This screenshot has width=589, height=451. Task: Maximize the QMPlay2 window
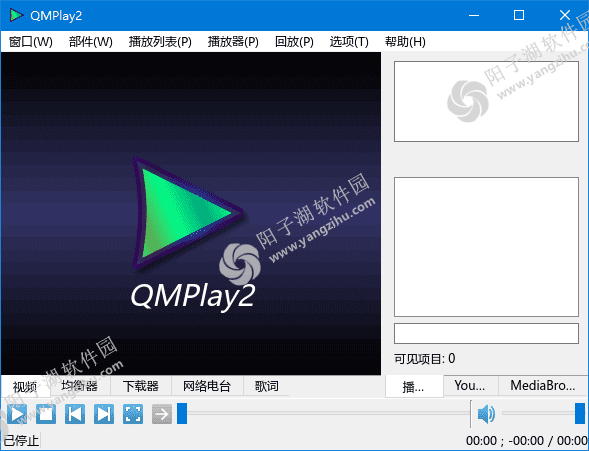519,15
